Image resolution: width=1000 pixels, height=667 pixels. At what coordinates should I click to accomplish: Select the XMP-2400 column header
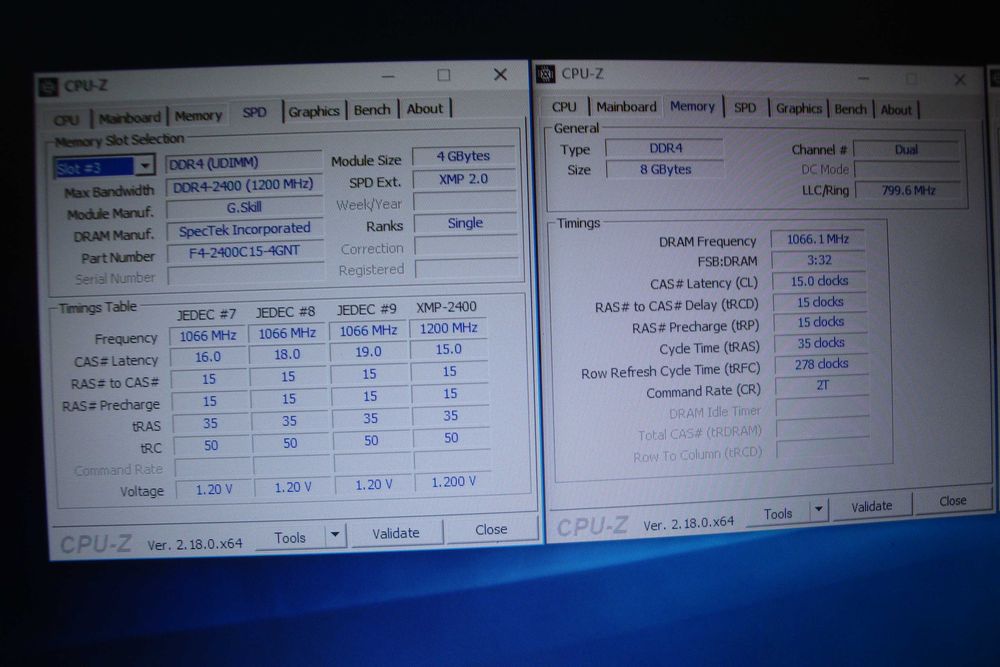(x=446, y=307)
